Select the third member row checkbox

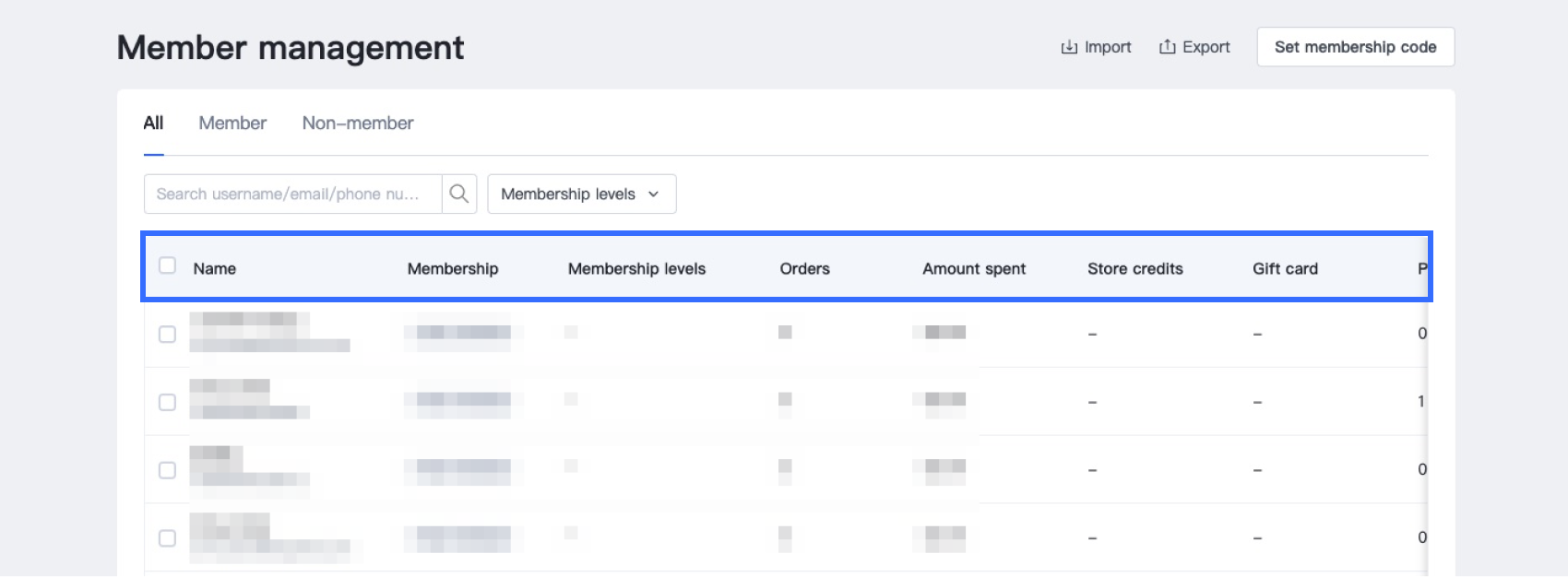tap(167, 470)
